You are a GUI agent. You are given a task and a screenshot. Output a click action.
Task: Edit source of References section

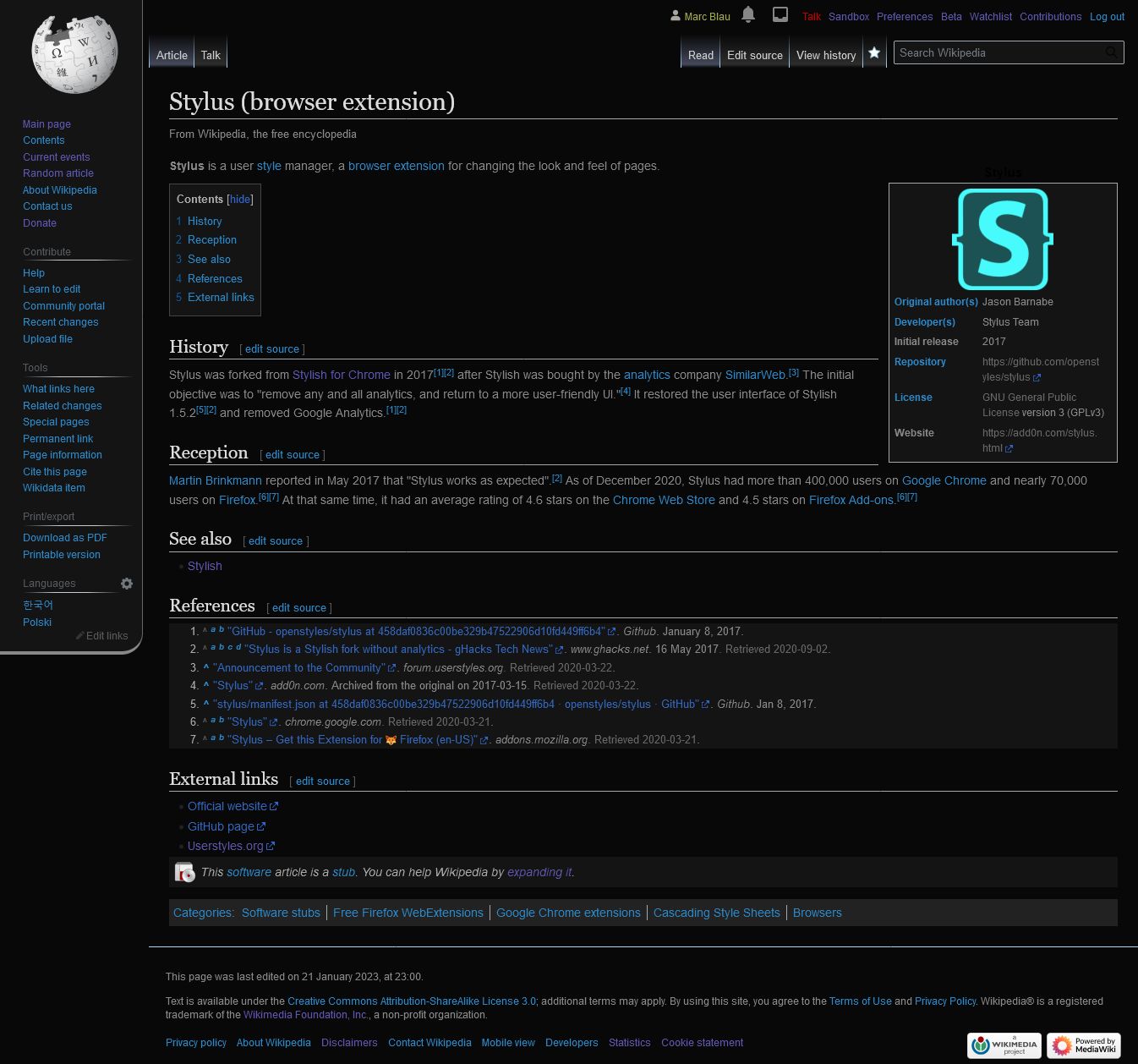tap(299, 608)
